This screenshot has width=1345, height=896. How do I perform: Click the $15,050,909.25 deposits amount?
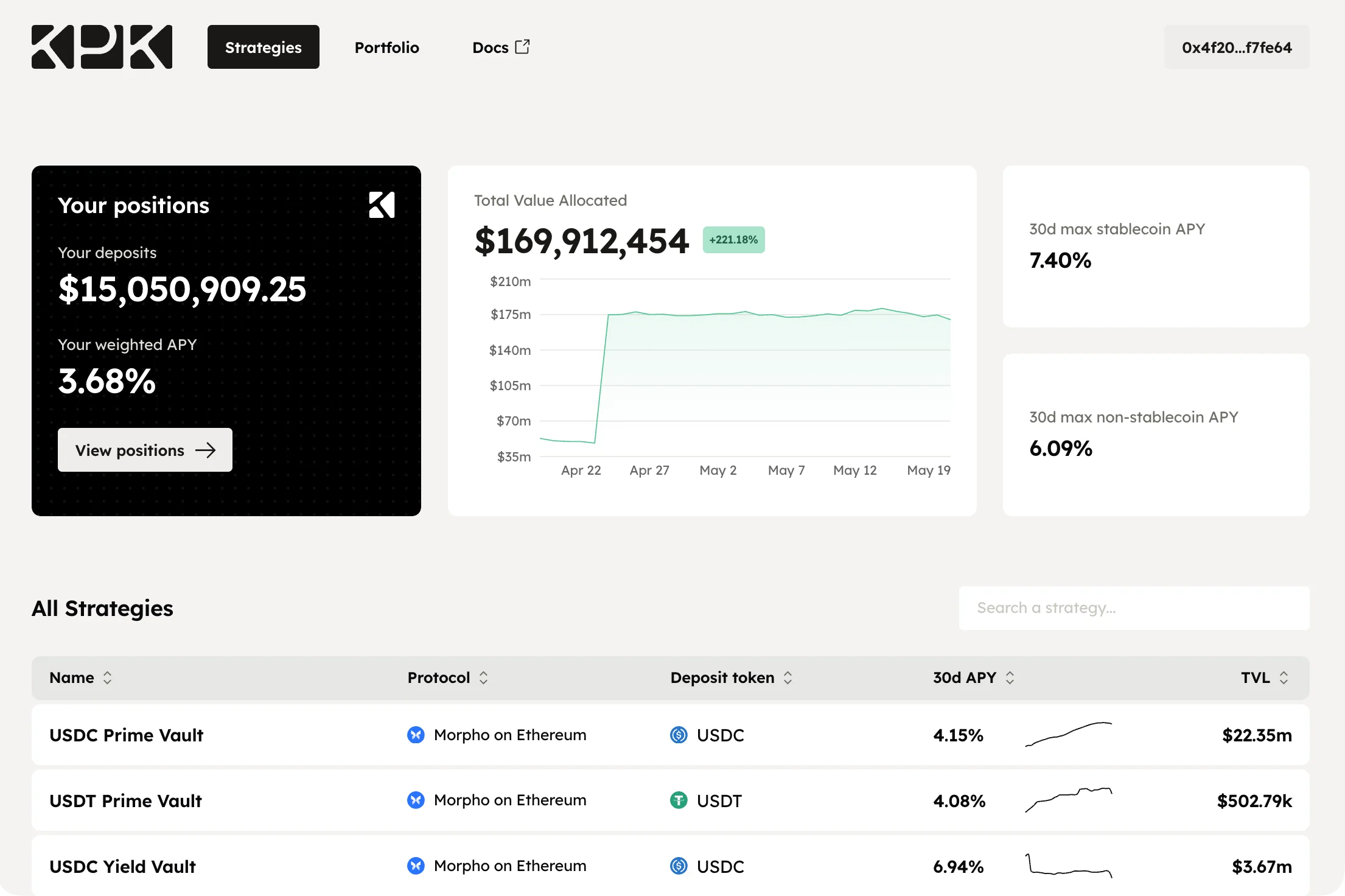click(182, 289)
